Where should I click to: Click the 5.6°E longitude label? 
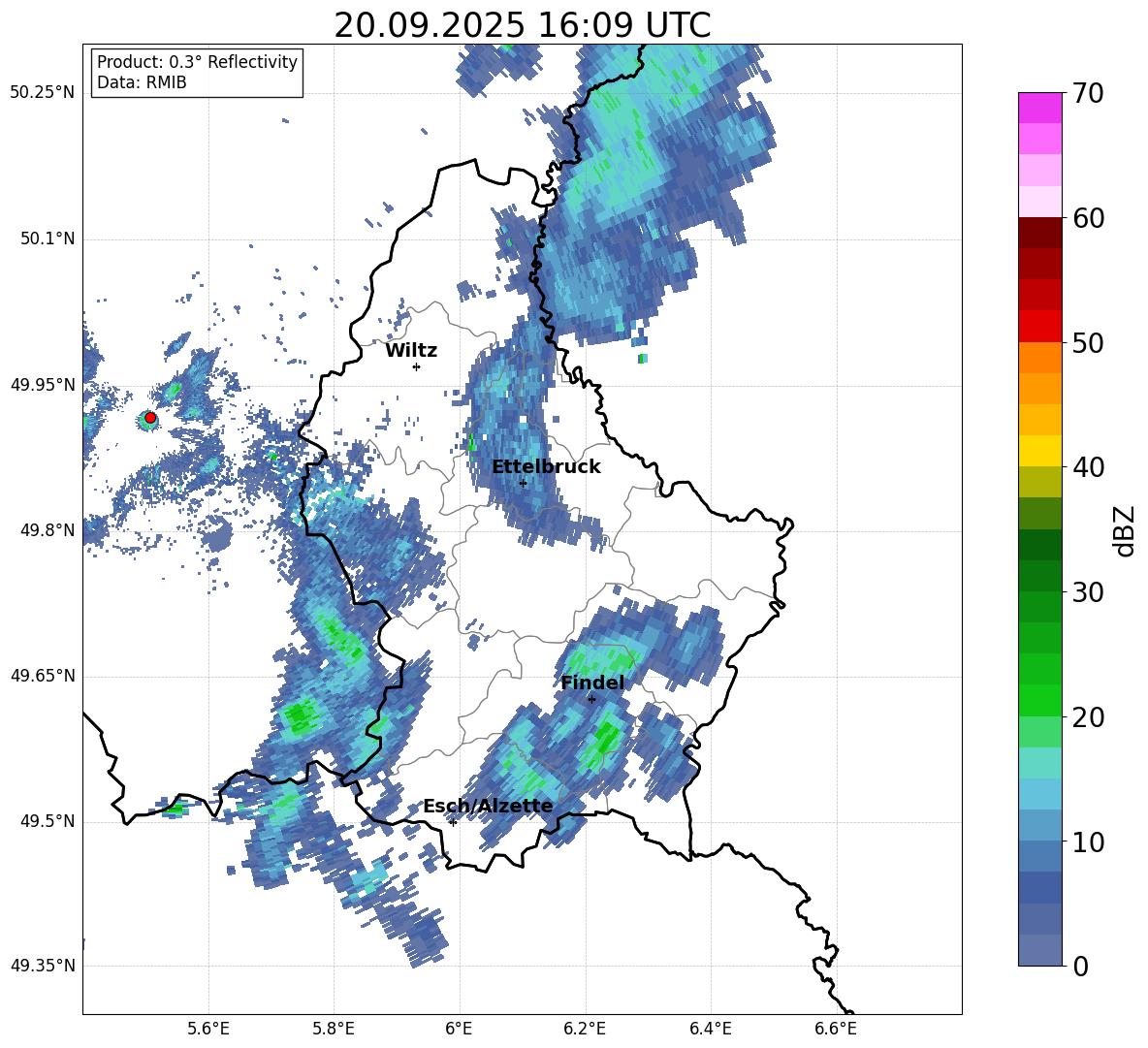(208, 1029)
